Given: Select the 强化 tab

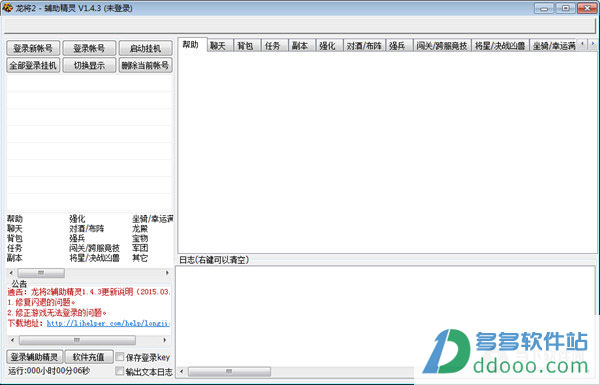Looking at the screenshot, I should 329,46.
